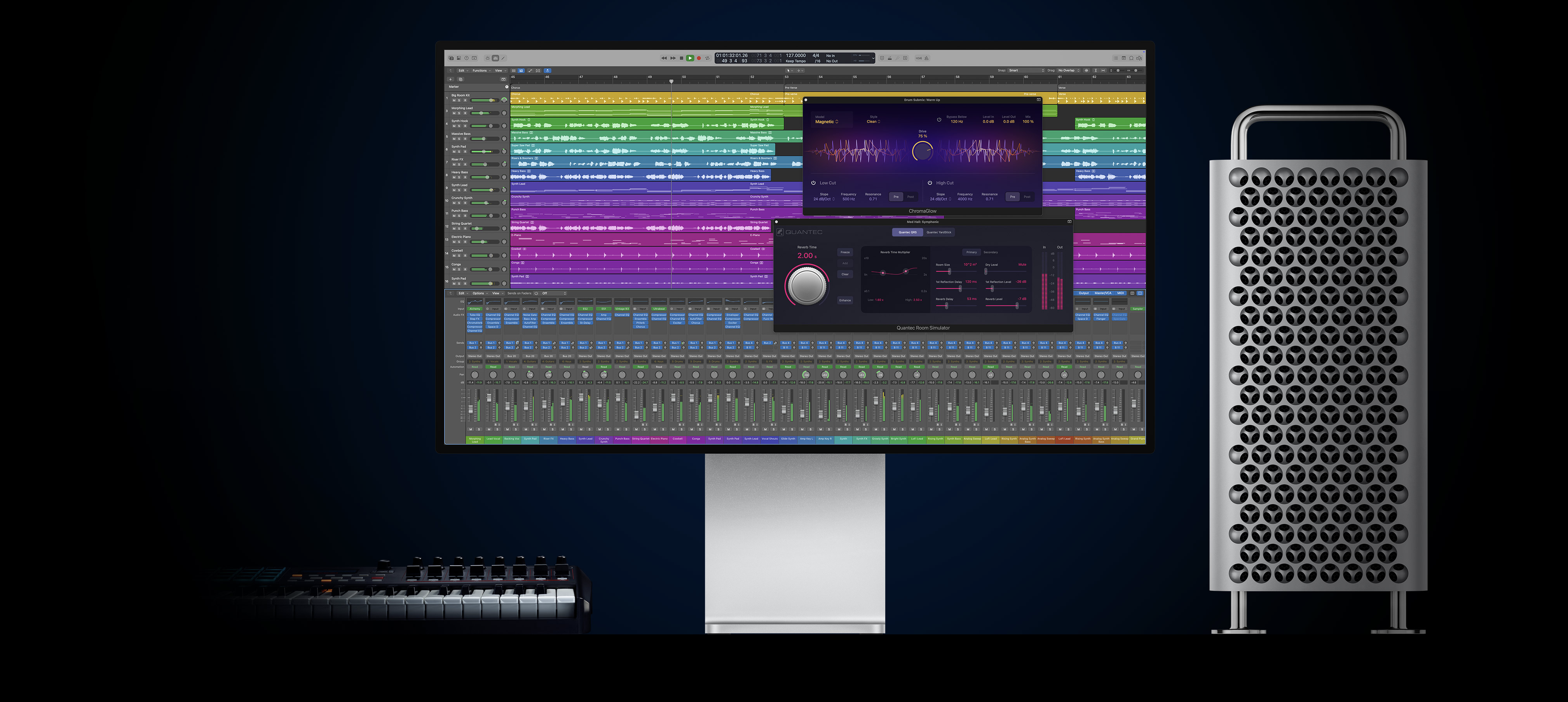Toggle the Low Cut power button

(x=813, y=183)
